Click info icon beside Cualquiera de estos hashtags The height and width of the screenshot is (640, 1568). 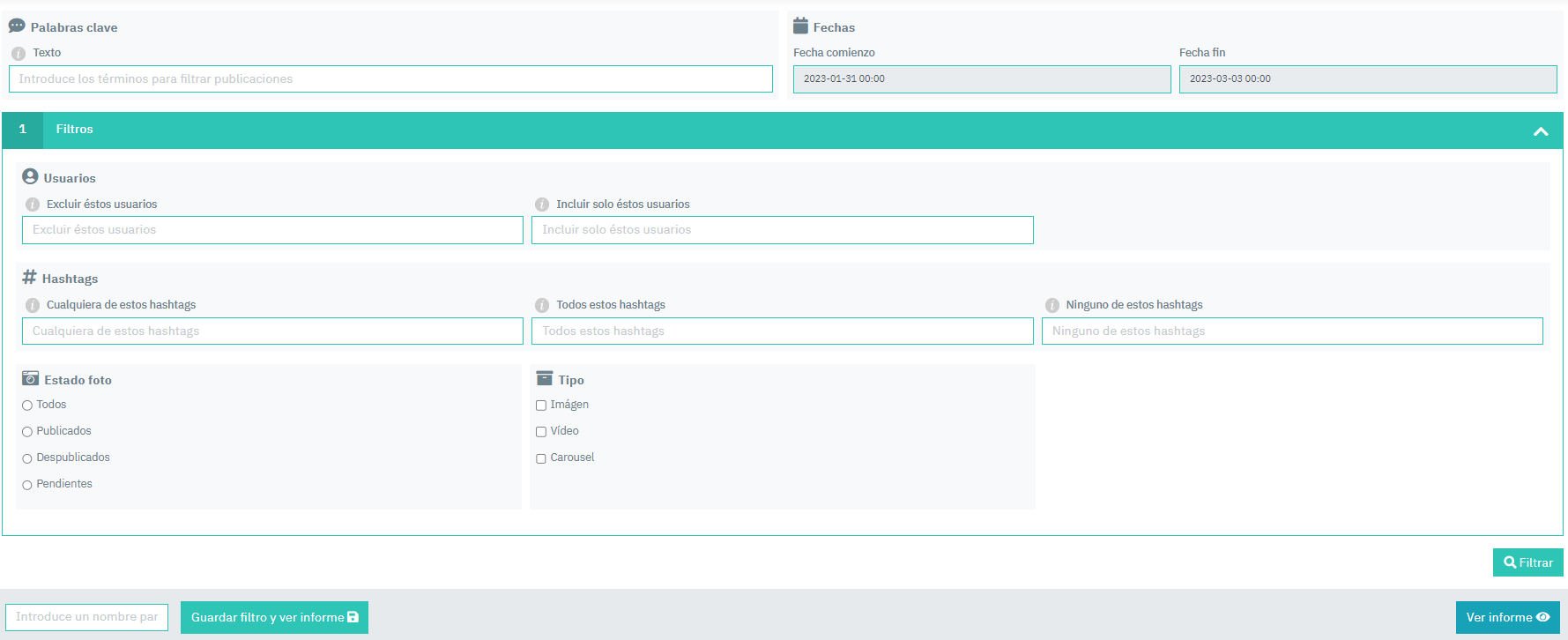pos(33,306)
